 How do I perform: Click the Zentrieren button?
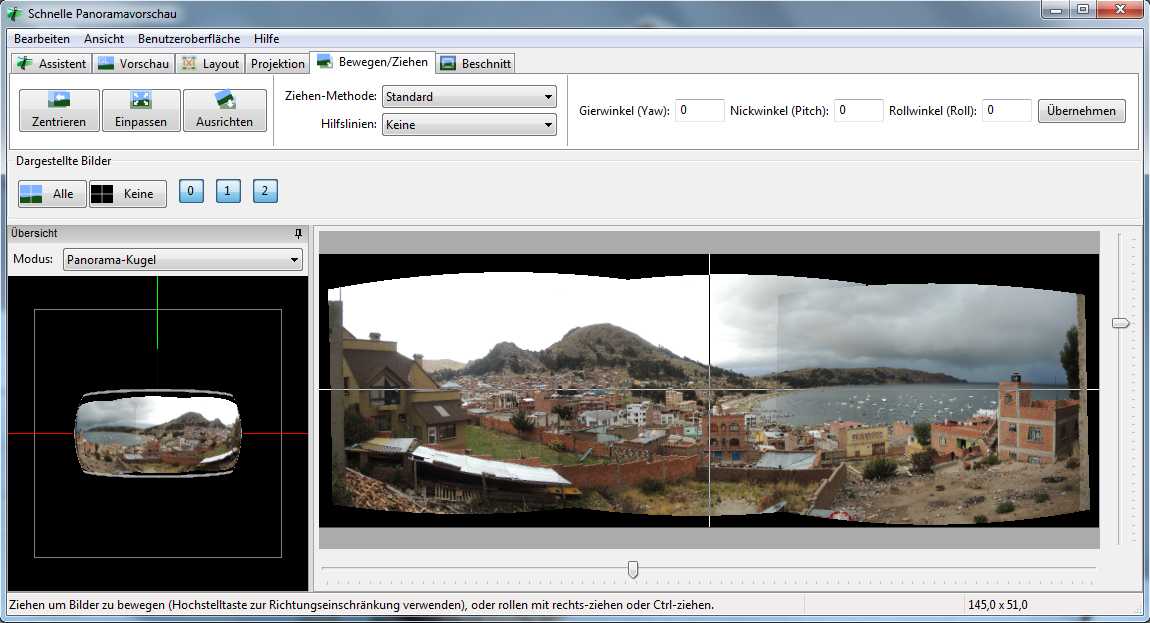click(59, 110)
